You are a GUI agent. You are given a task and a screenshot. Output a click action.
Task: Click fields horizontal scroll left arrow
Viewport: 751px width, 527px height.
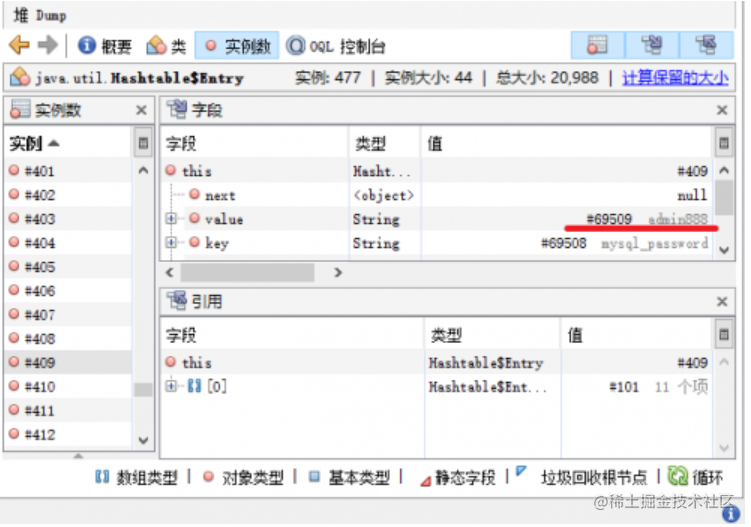click(x=170, y=272)
